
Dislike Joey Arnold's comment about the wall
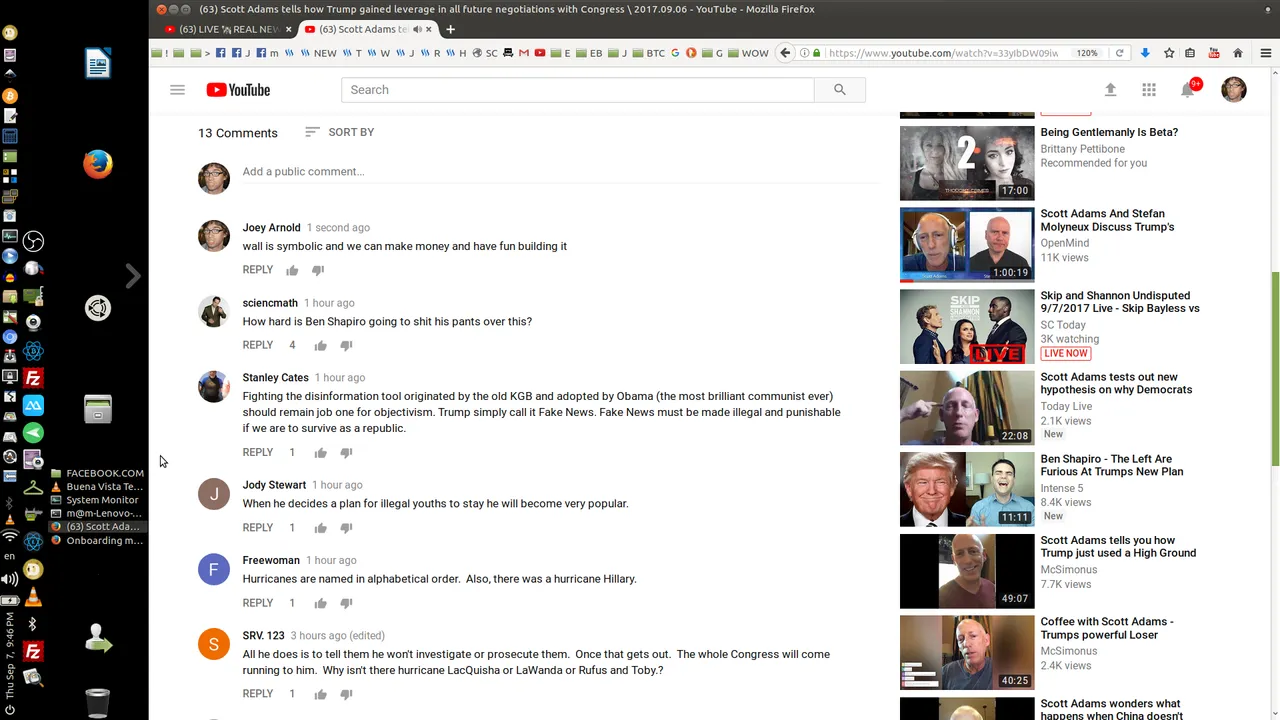pos(318,270)
